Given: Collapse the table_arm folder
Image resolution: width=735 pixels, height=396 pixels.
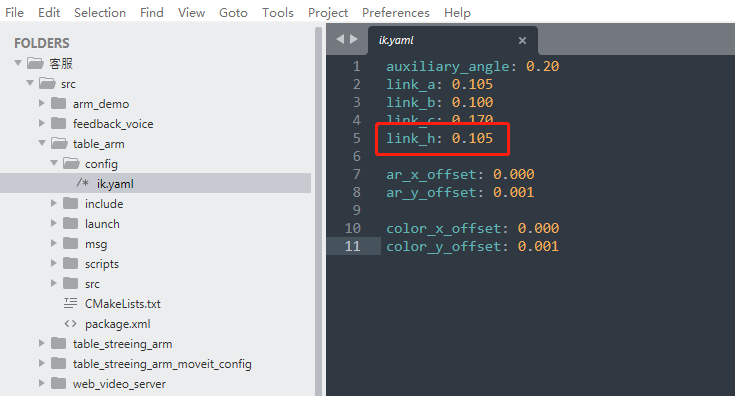Looking at the screenshot, I should [42, 143].
